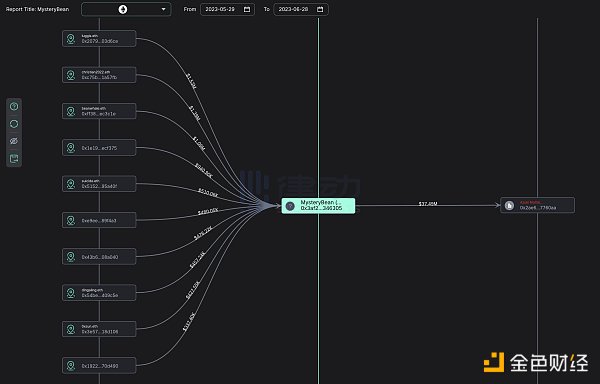The width and height of the screenshot is (600, 384).
Task: Select the 0x43b5 address node
Action: pyautogui.click(x=99, y=257)
